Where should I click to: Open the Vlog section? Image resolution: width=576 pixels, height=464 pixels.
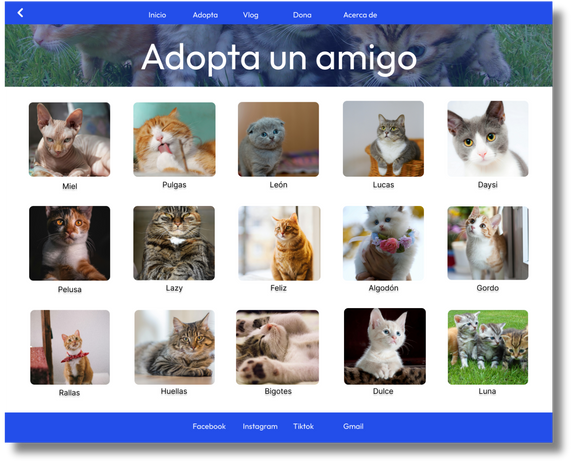click(251, 15)
